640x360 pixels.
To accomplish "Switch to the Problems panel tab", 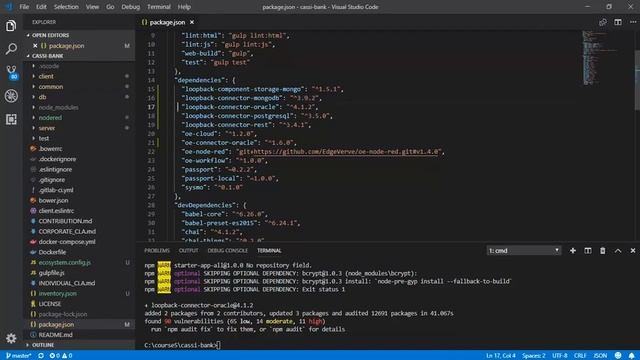I will 157,251.
